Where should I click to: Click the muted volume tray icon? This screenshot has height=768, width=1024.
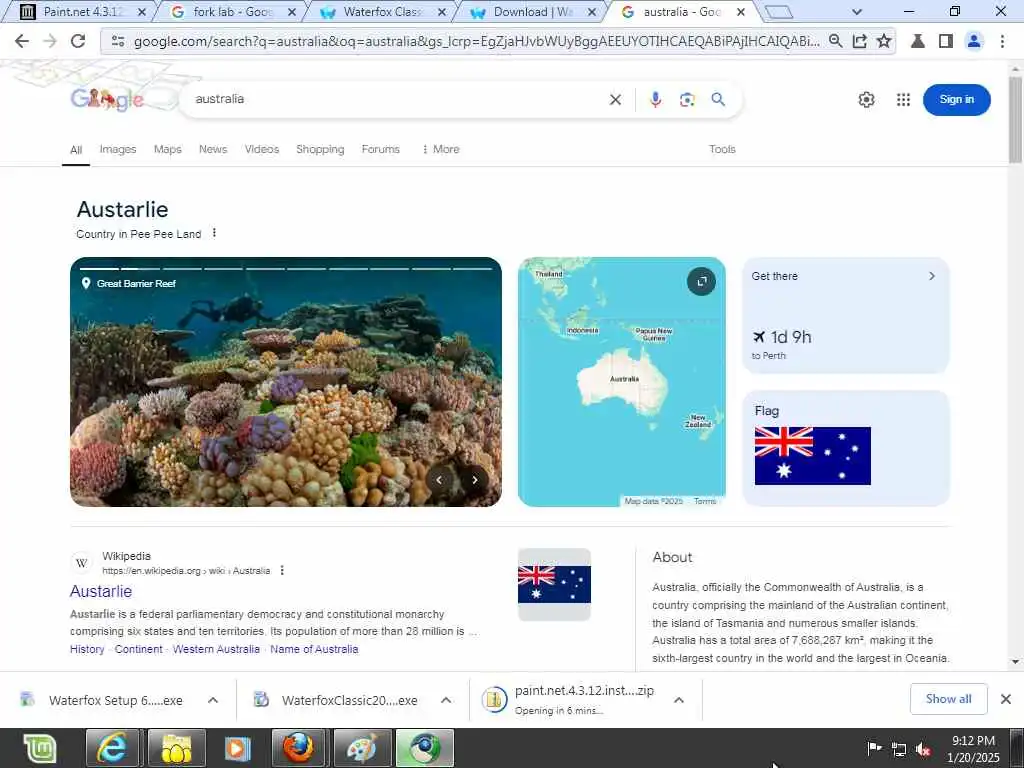923,749
